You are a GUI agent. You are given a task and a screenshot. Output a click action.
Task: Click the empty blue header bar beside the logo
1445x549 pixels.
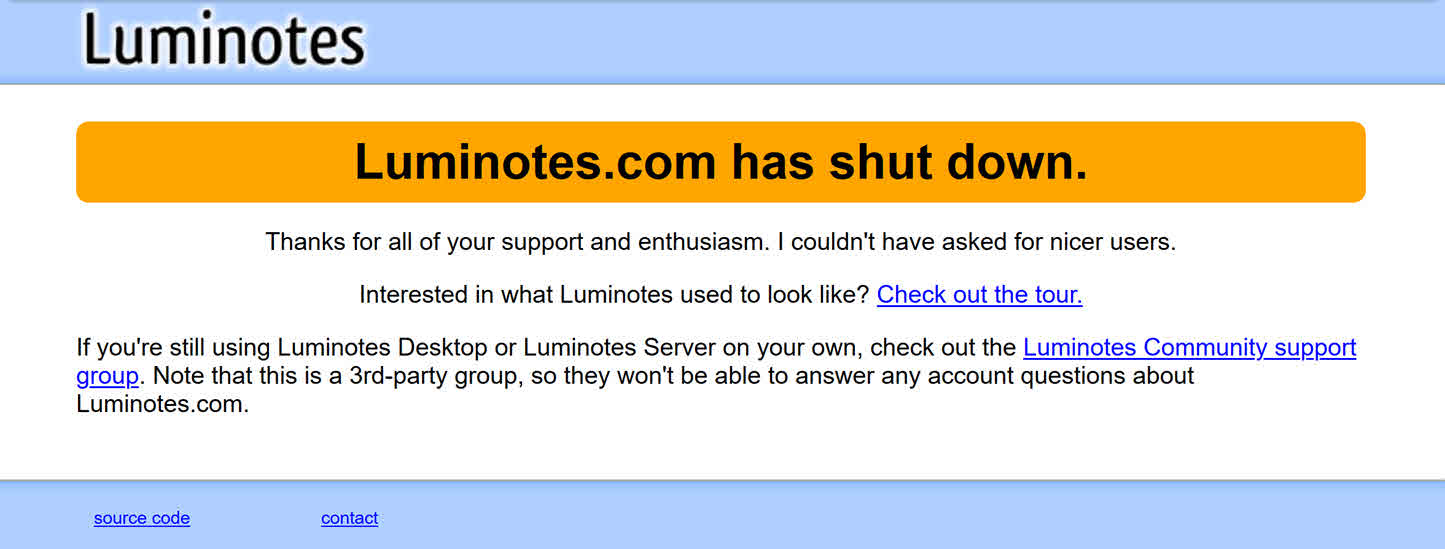click(x=900, y=42)
